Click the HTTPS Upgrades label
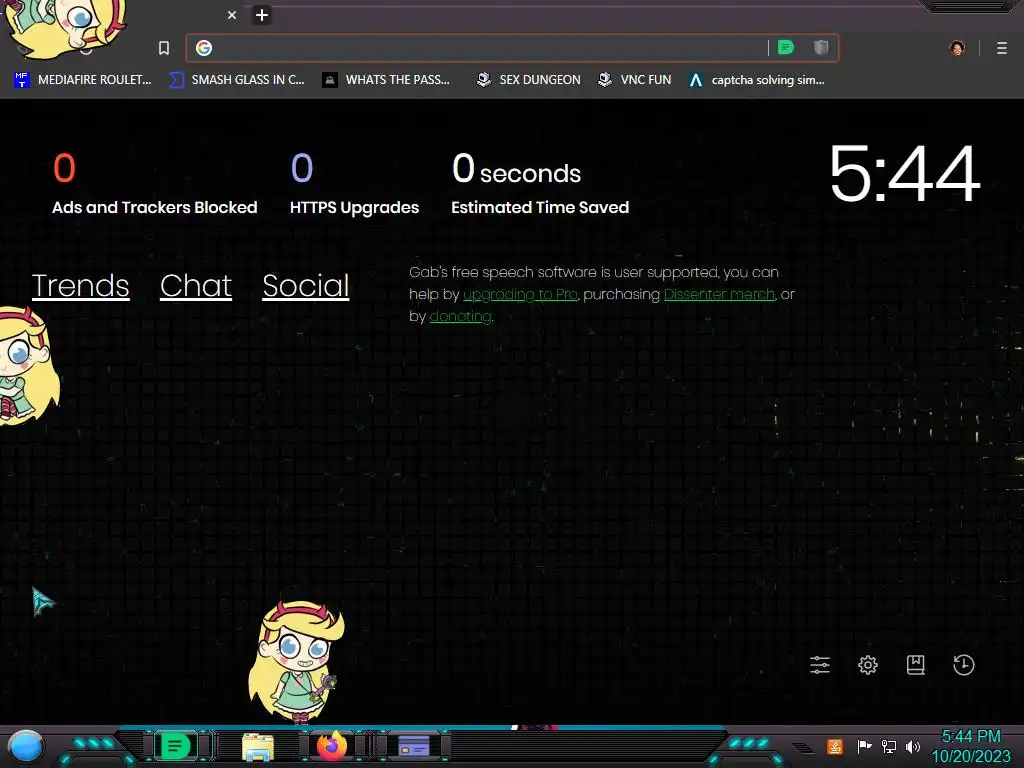This screenshot has height=768, width=1024. [x=355, y=208]
